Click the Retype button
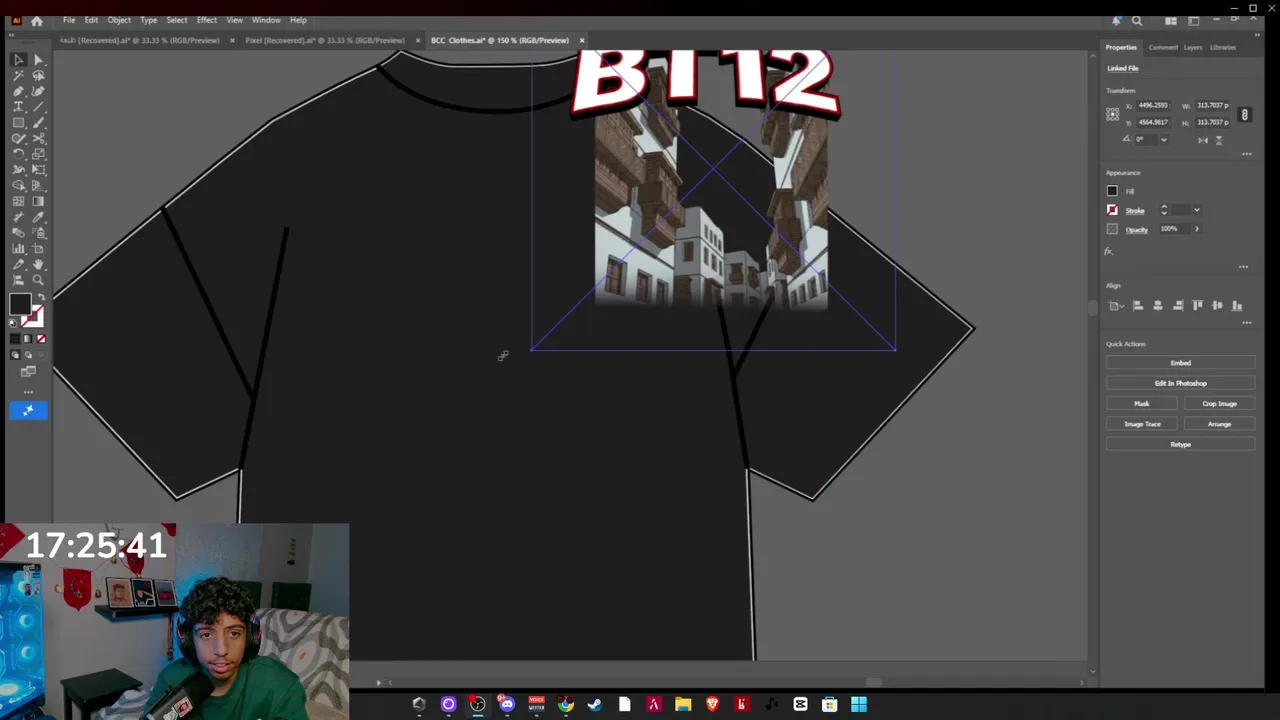The width and height of the screenshot is (1280, 720). click(x=1180, y=444)
